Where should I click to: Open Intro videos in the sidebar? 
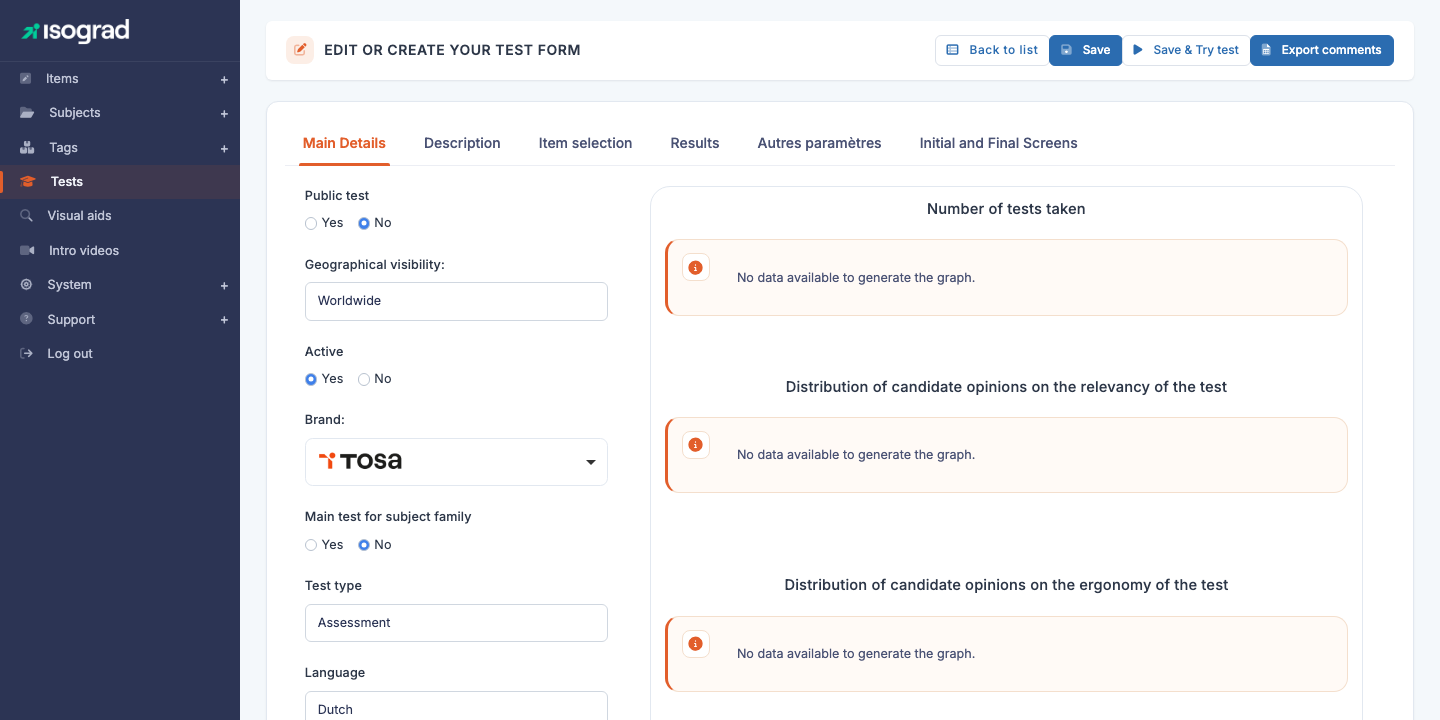[120, 251]
